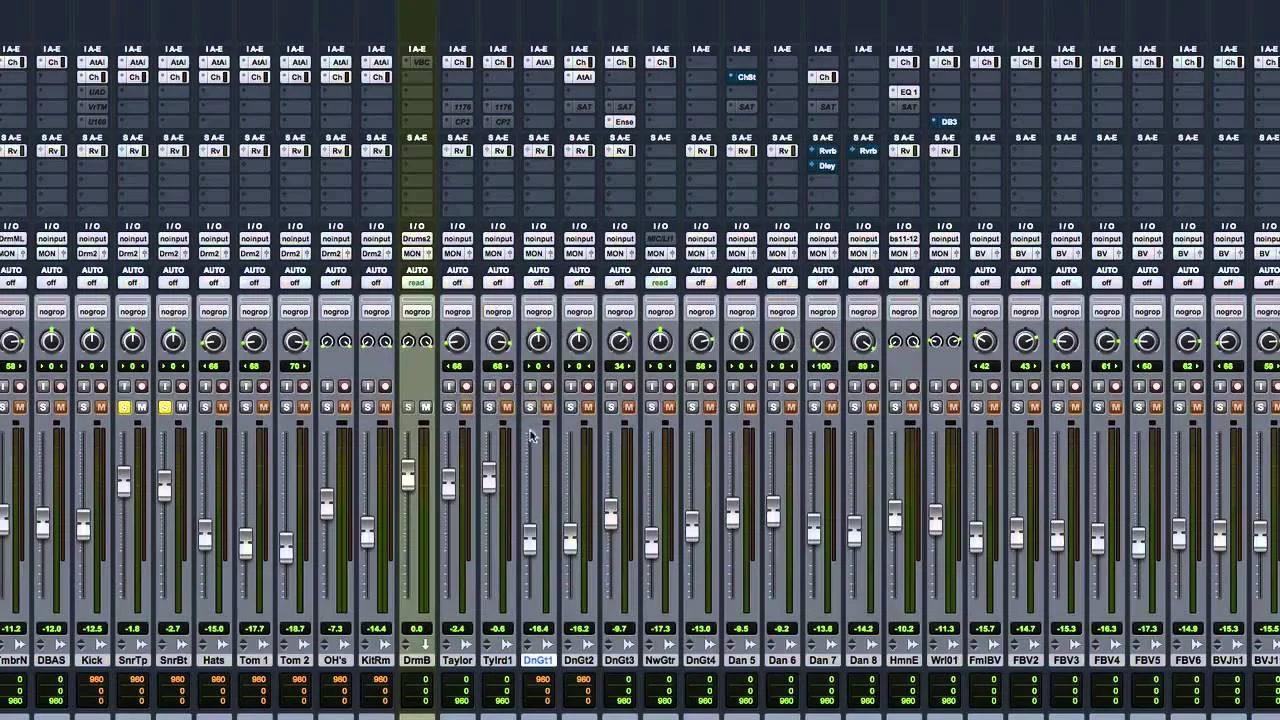The height and width of the screenshot is (720, 1280).
Task: Click the VBC insert on the Drums2 bus
Action: point(417,62)
